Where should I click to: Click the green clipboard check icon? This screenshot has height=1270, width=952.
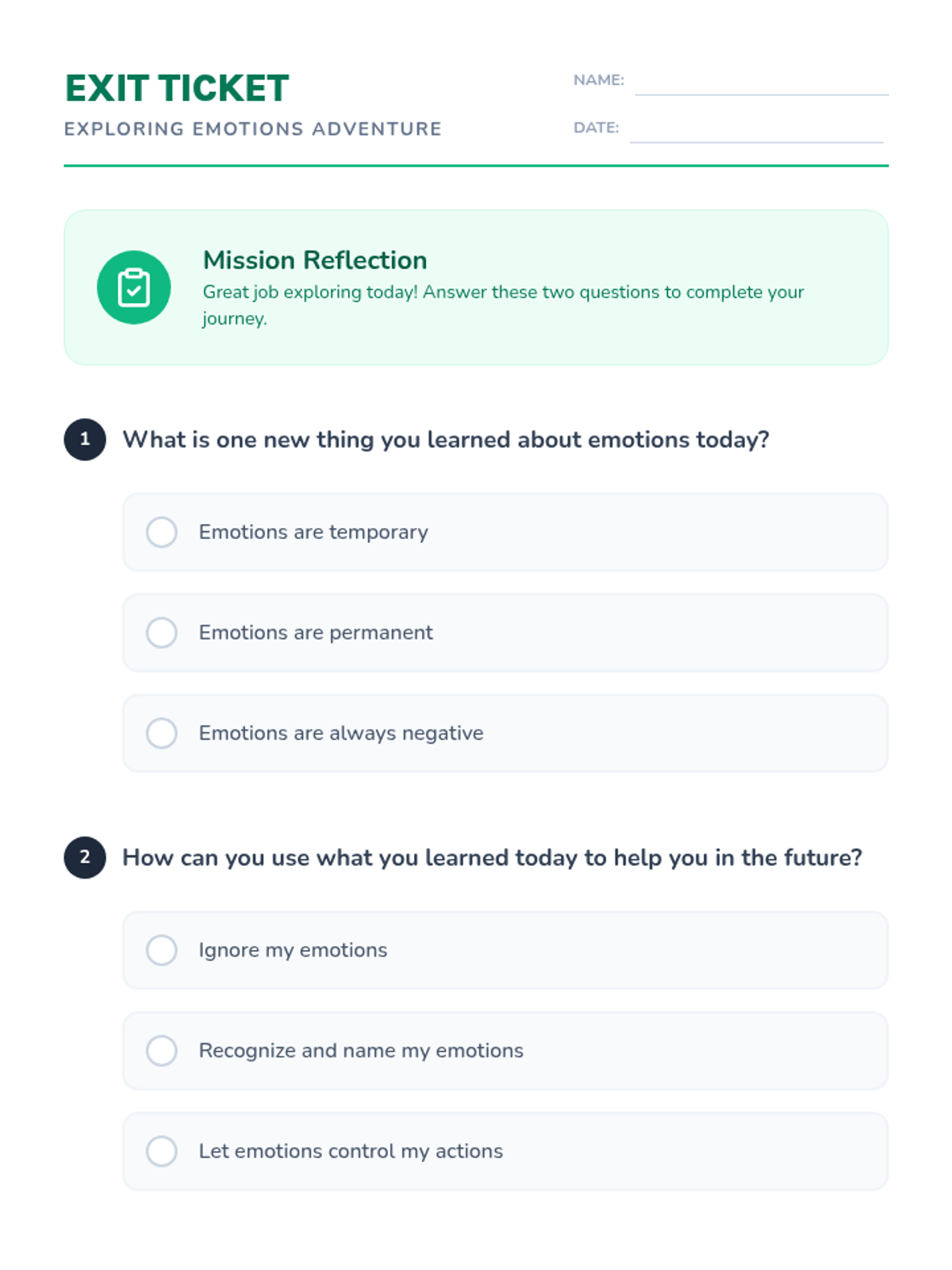tap(133, 287)
